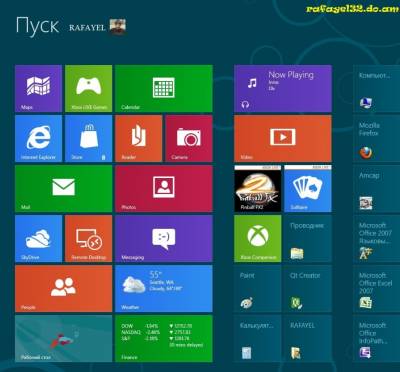Screen dimensions: 400x372
Task: Open the Проводник file explorer tile
Action: pyautogui.click(x=308, y=239)
